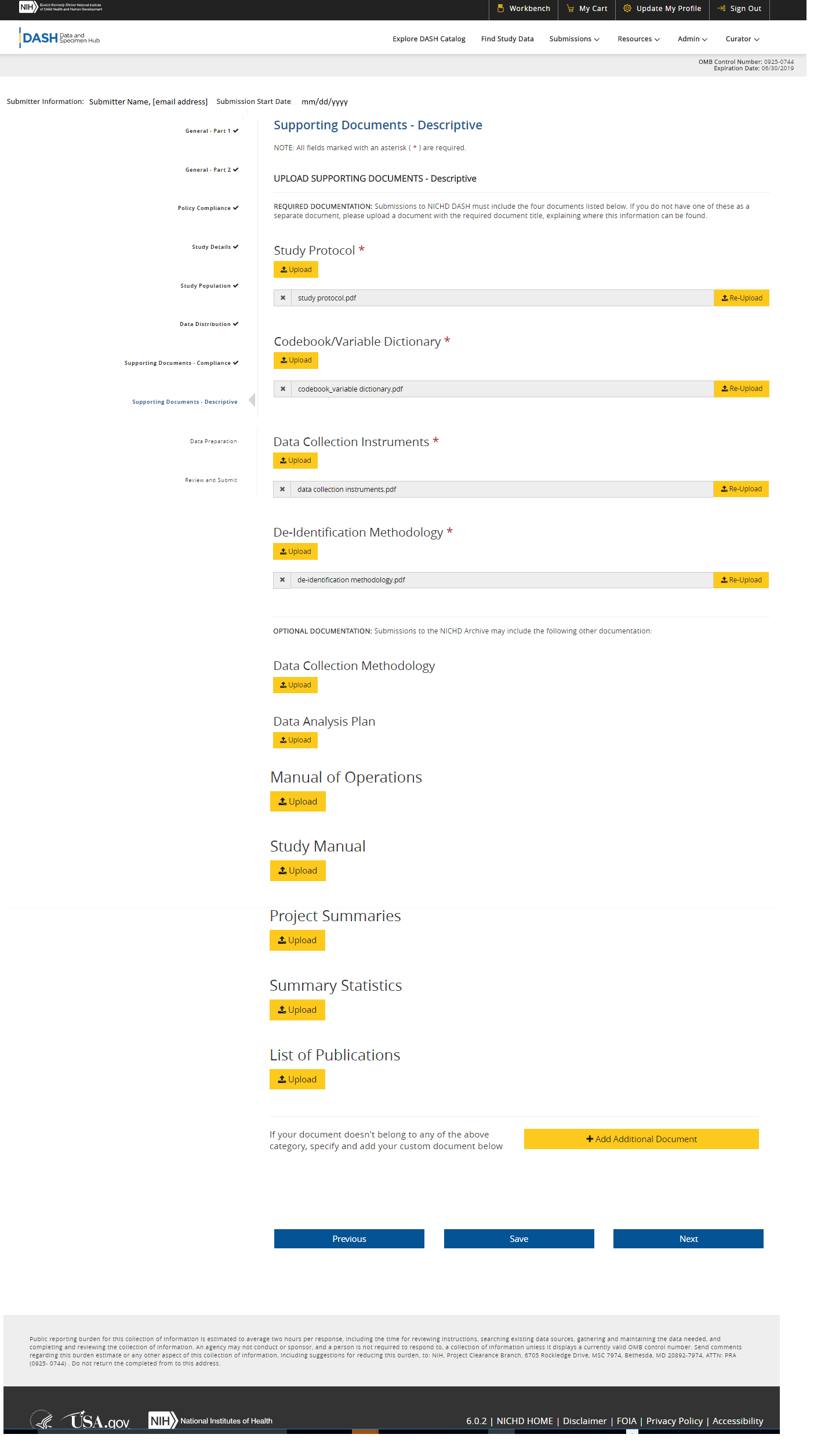The width and height of the screenshot is (821, 1456).
Task: Save the supporting documents form
Action: point(519,1239)
